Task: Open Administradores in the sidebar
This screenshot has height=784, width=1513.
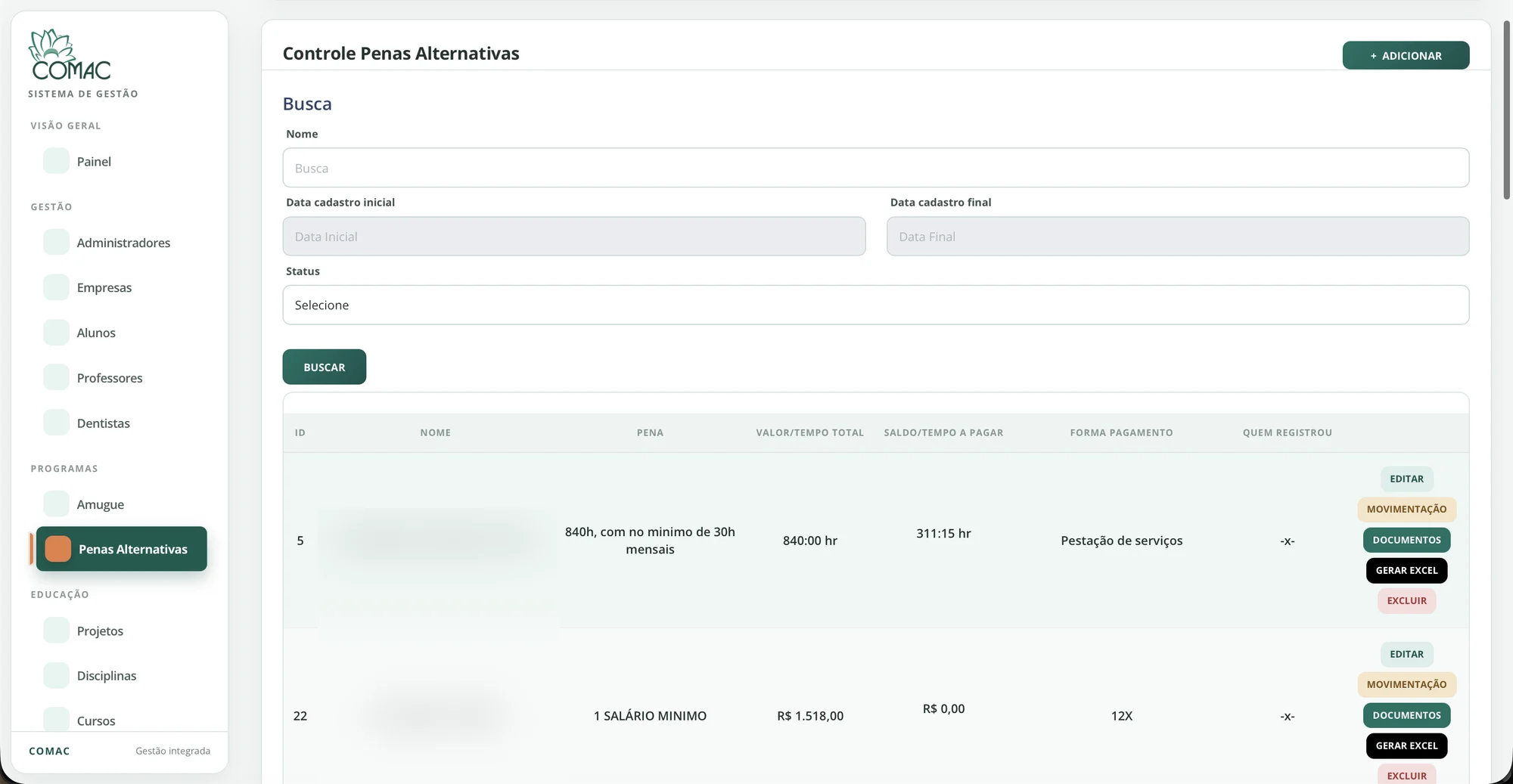Action: coord(123,242)
